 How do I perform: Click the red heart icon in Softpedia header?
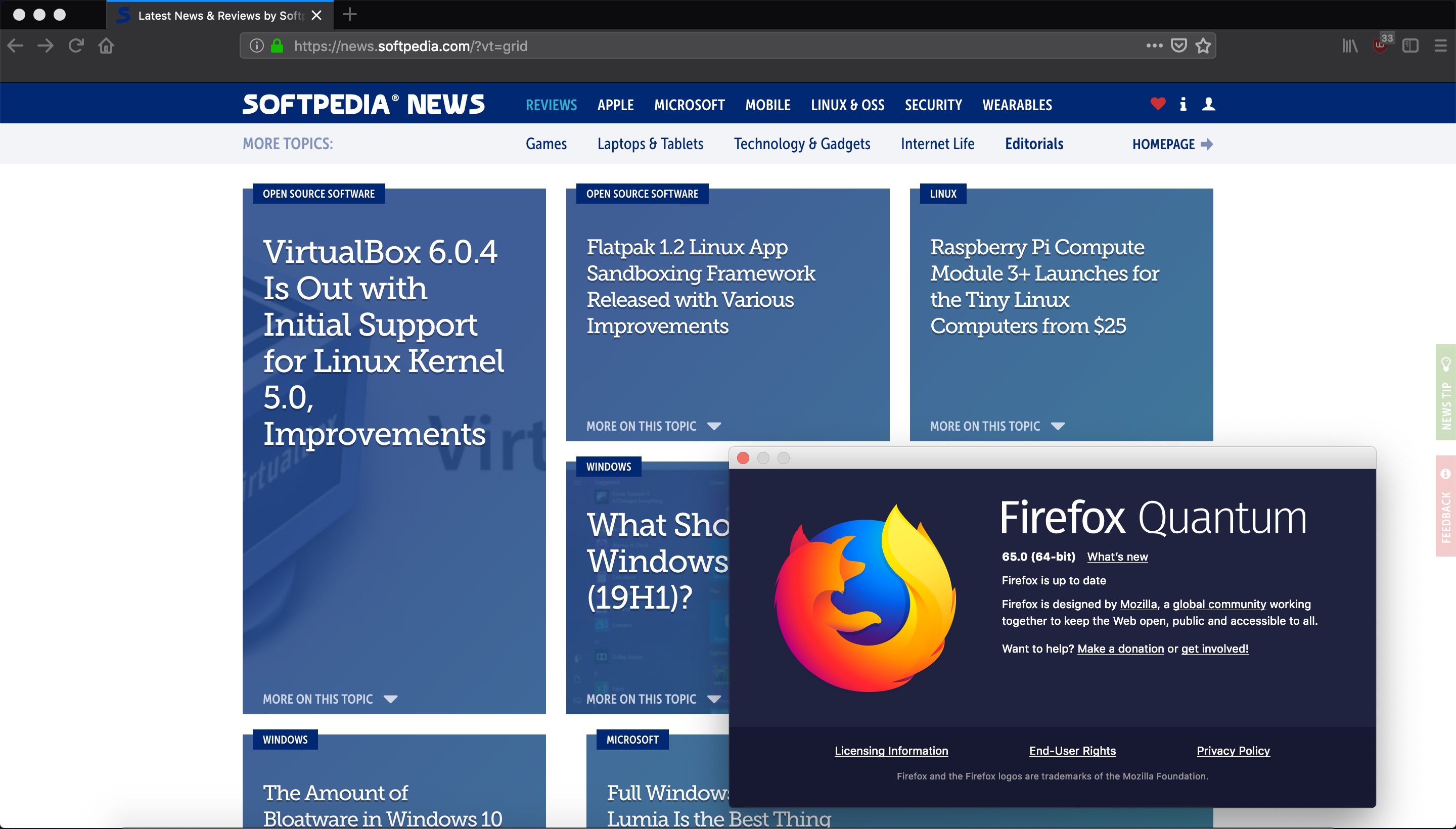click(1157, 104)
